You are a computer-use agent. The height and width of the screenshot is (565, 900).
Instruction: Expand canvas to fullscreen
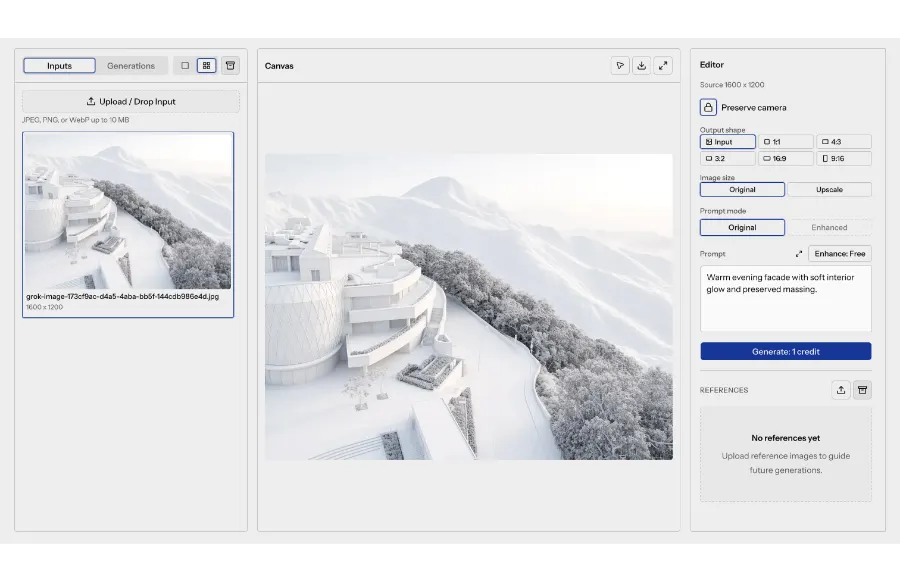(663, 66)
